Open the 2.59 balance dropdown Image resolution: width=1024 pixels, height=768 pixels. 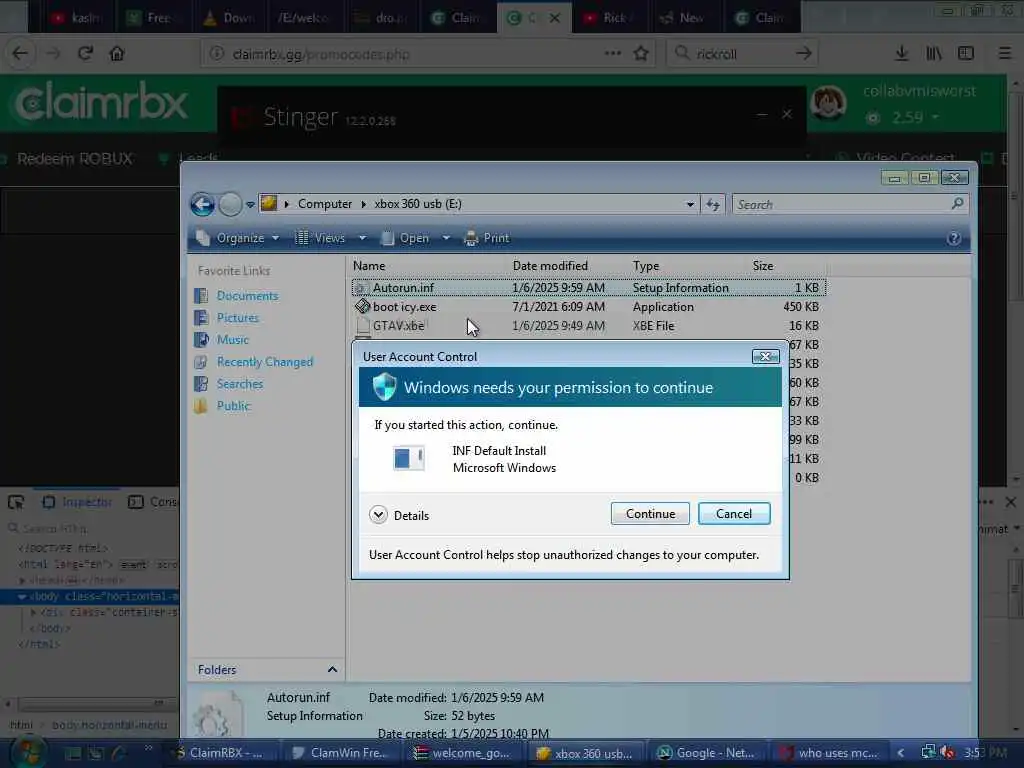click(915, 118)
